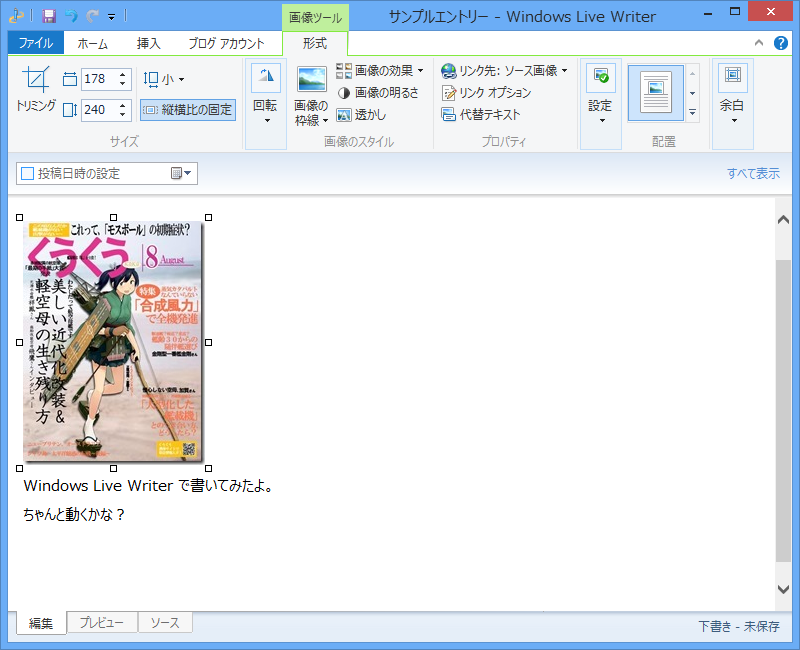800x650 pixels.
Task: Open the settings (設定) button
Action: tap(600, 95)
